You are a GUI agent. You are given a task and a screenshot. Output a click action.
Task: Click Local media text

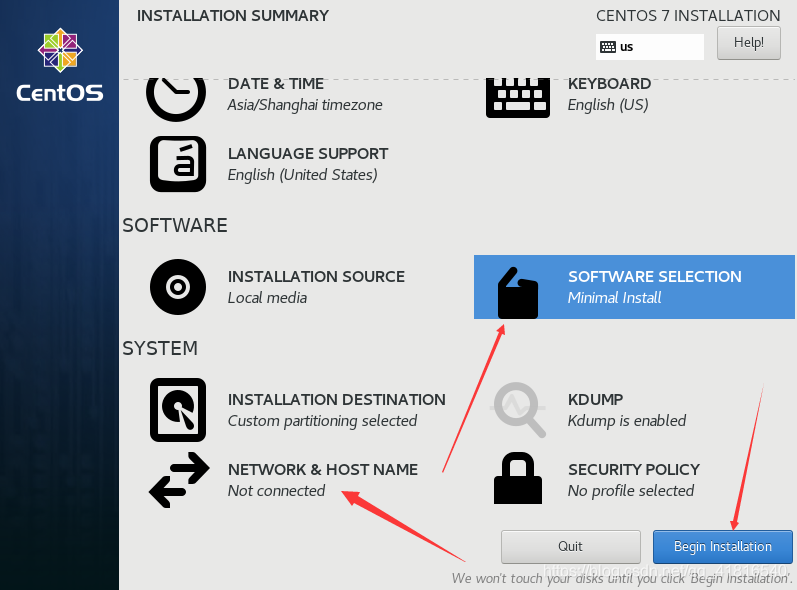point(267,298)
